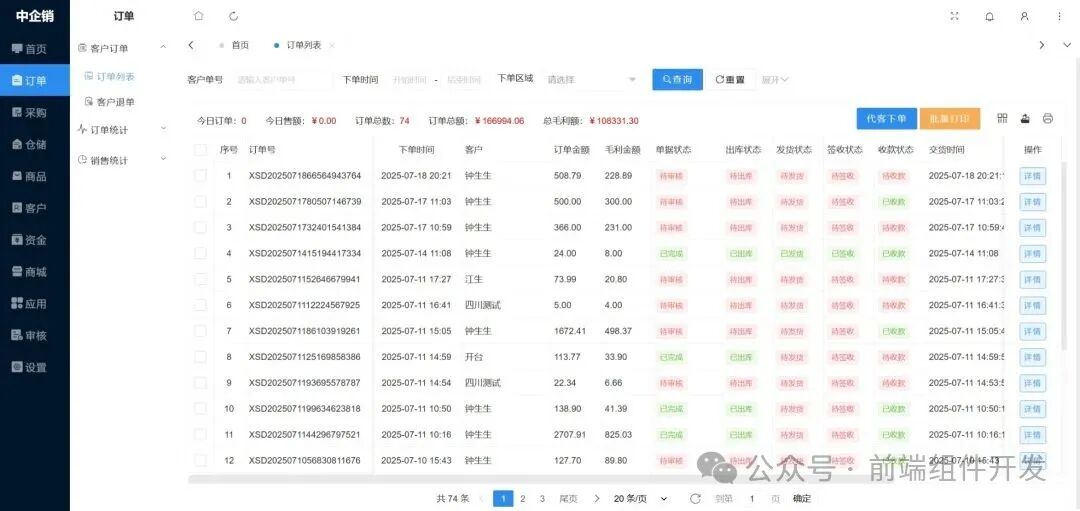Toggle fullscreen mode icon
1080x511 pixels.
955,16
